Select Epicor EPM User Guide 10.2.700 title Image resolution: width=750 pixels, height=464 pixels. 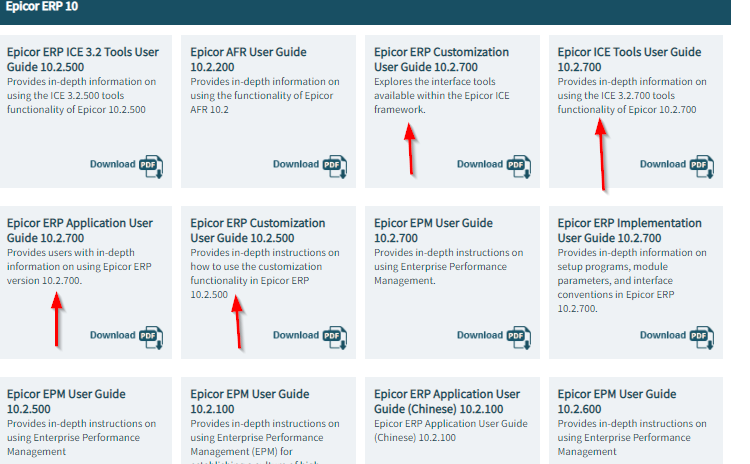(x=433, y=230)
